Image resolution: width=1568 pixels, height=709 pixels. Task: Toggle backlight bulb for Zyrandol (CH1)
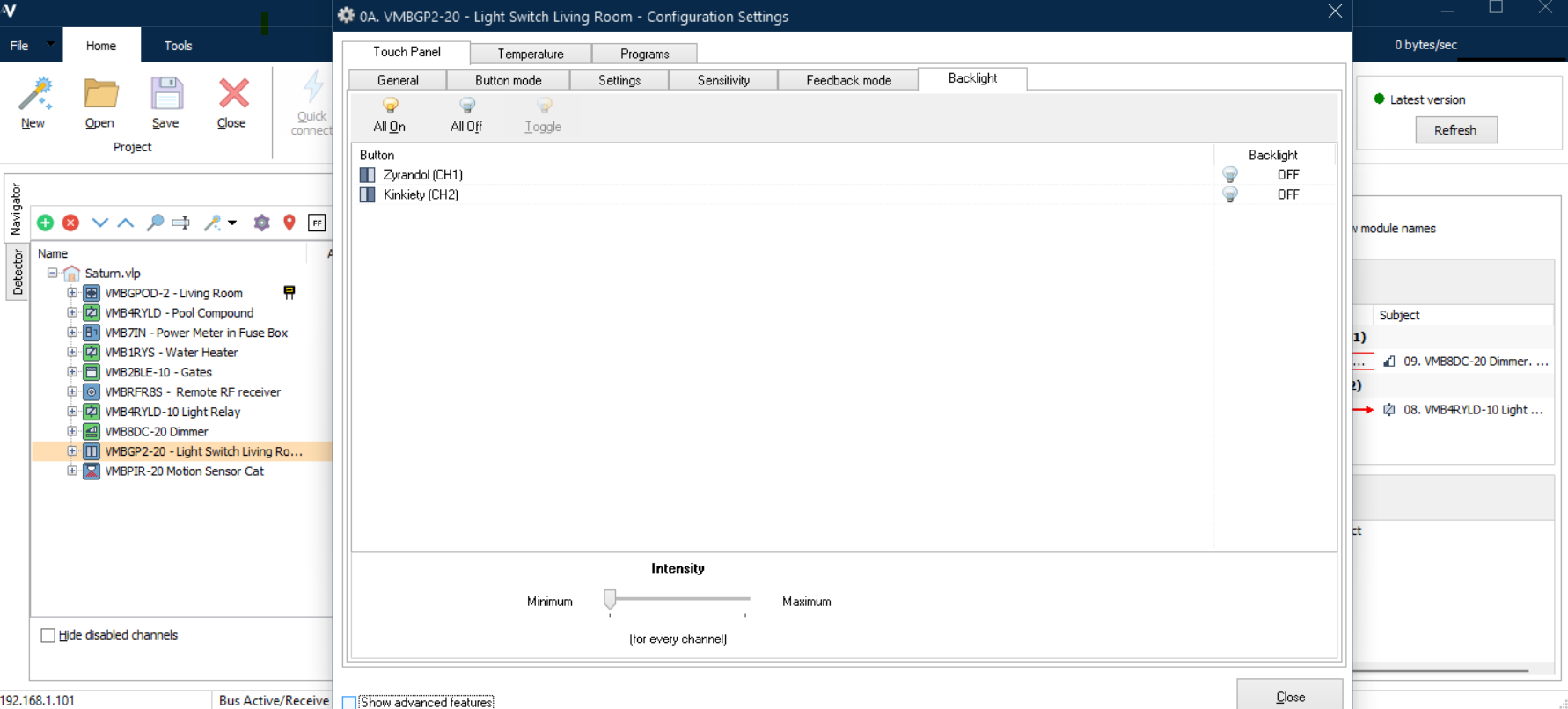(1230, 174)
